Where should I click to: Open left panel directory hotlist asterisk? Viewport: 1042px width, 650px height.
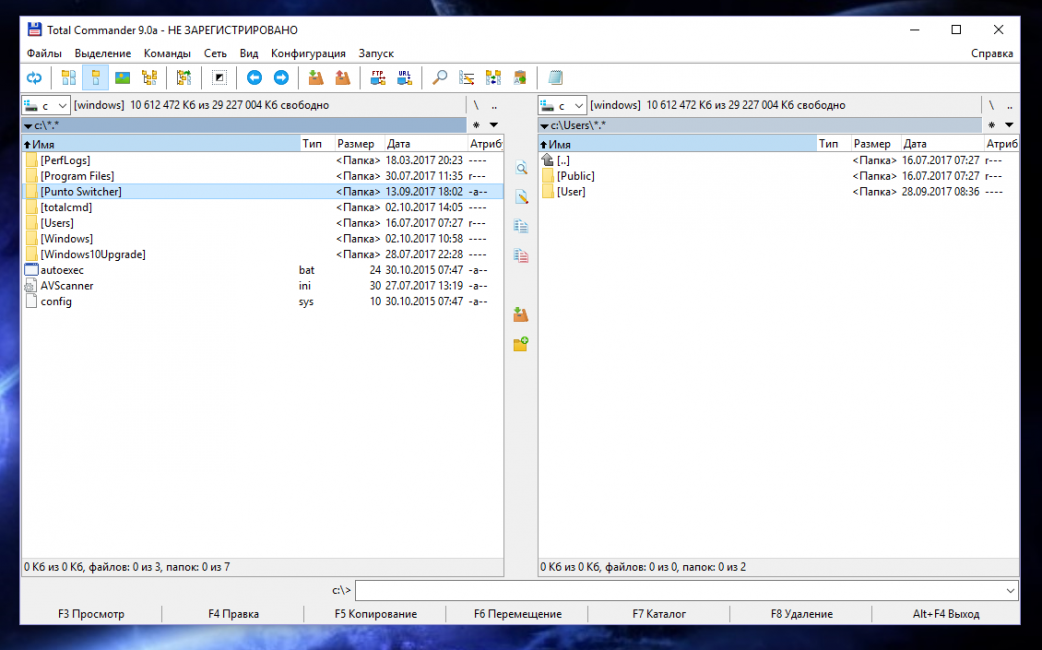[476, 125]
